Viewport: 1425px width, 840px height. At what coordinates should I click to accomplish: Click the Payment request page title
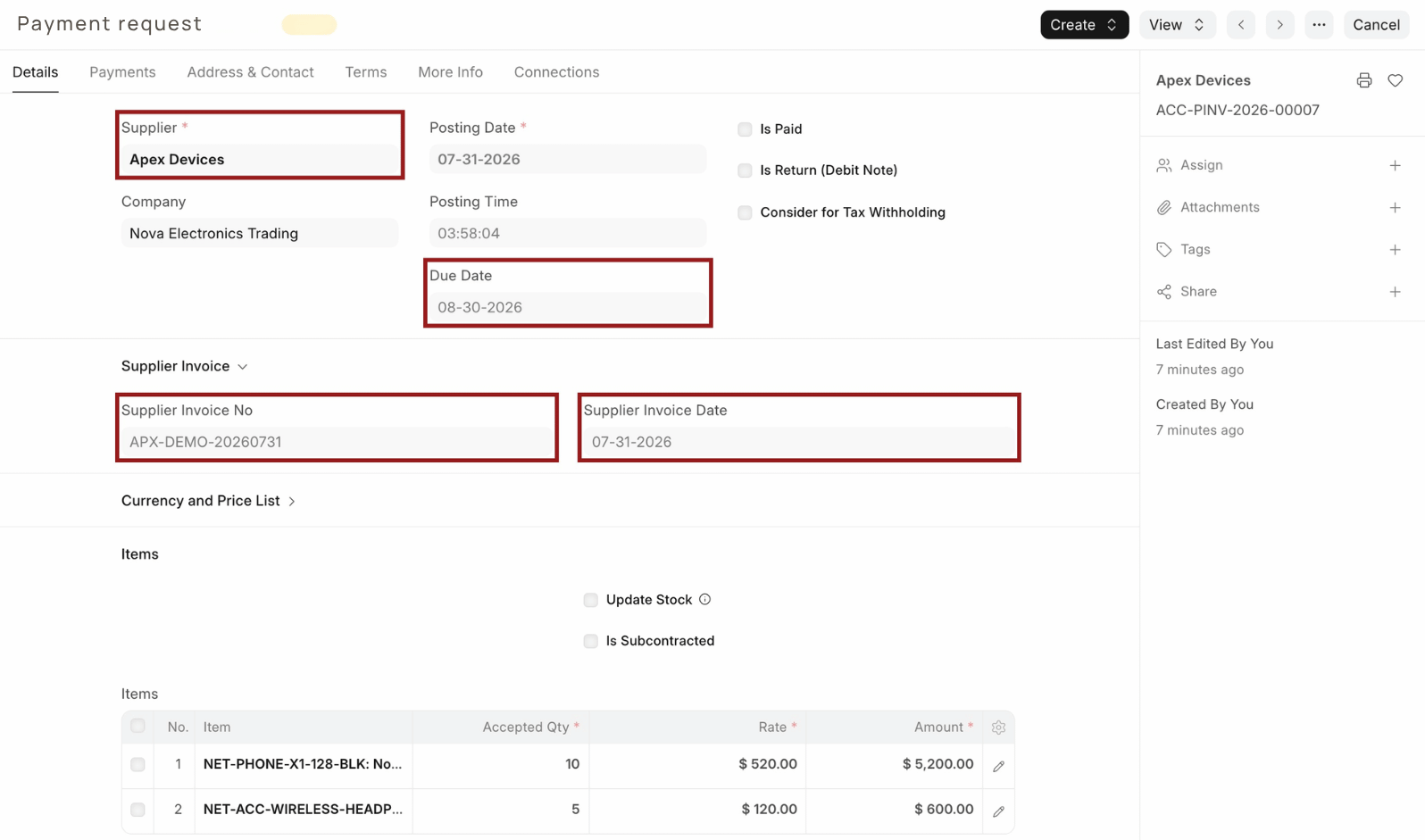110,24
